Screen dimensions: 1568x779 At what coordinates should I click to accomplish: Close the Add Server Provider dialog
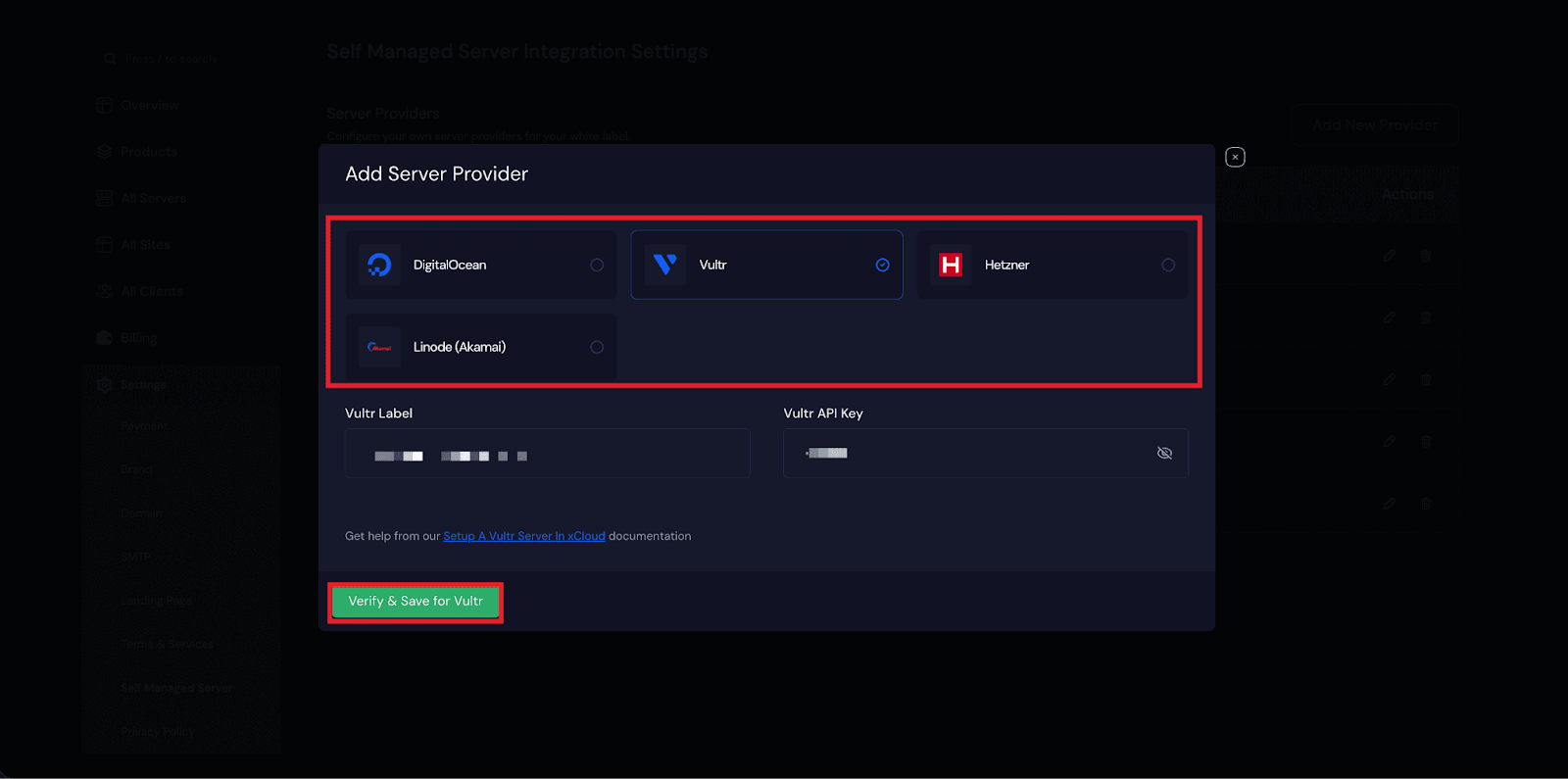click(1235, 157)
